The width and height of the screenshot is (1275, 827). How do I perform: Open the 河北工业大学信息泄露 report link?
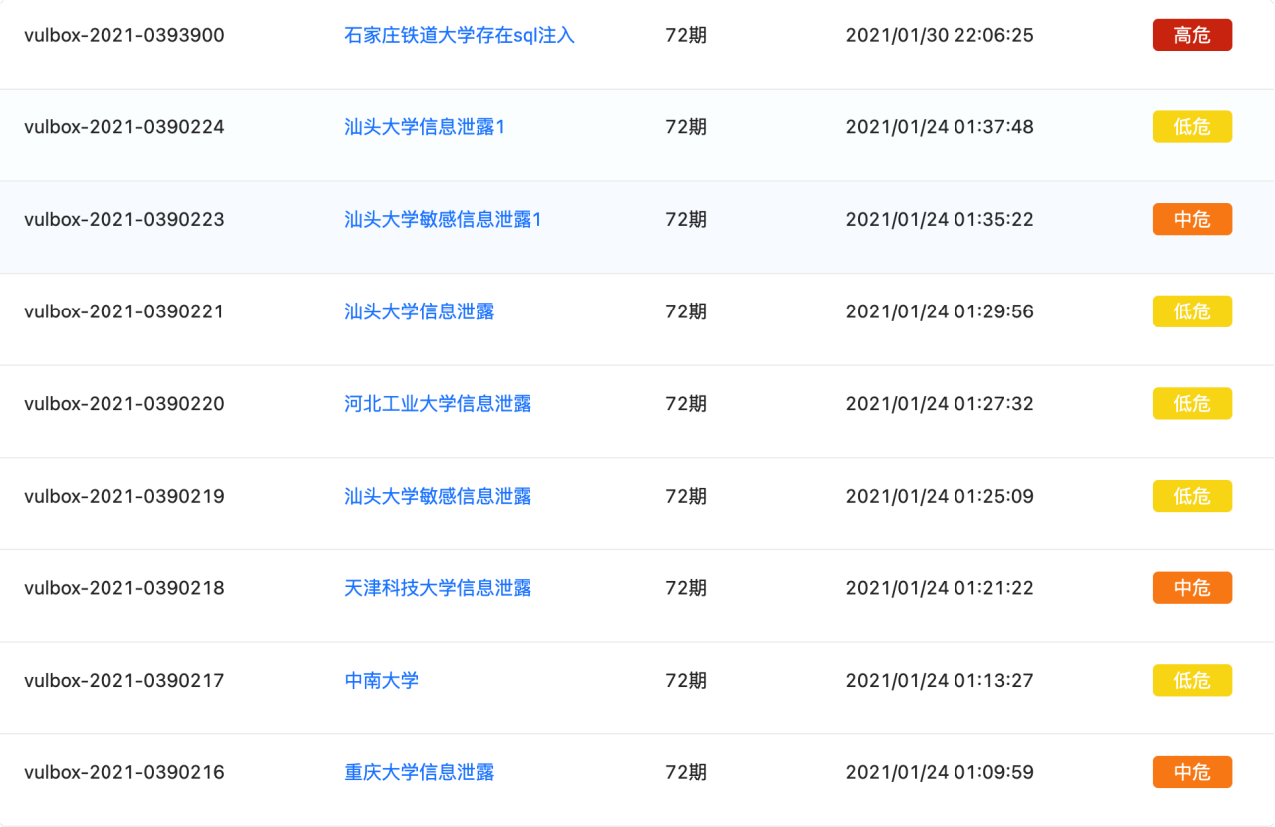tap(436, 403)
